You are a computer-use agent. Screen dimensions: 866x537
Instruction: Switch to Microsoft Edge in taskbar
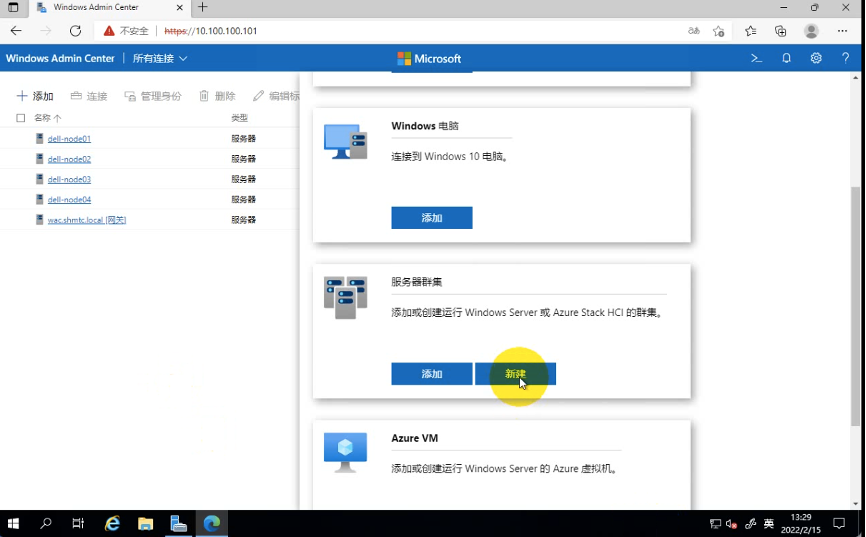coord(212,523)
